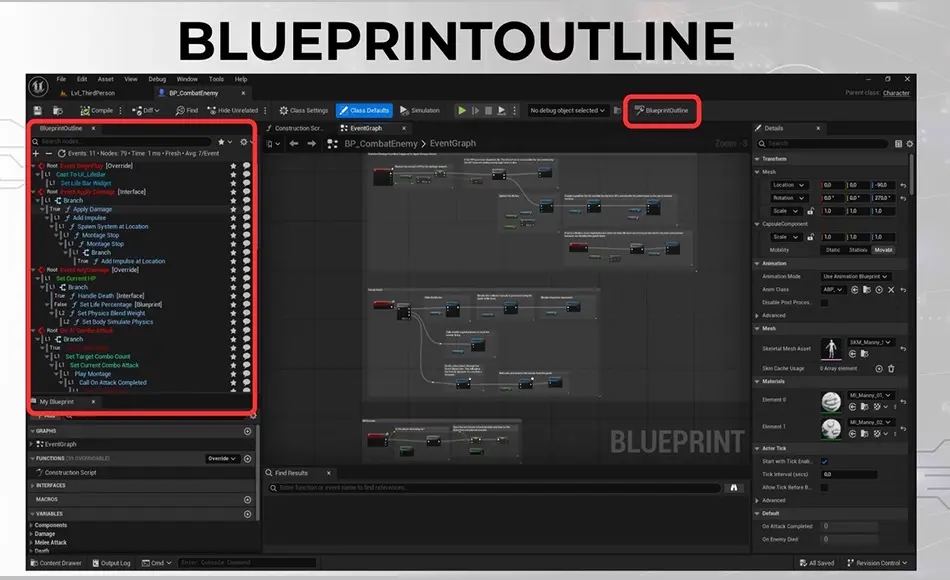Start Simulation from the toolbar
Screen dimensions: 950x580
[420, 110]
